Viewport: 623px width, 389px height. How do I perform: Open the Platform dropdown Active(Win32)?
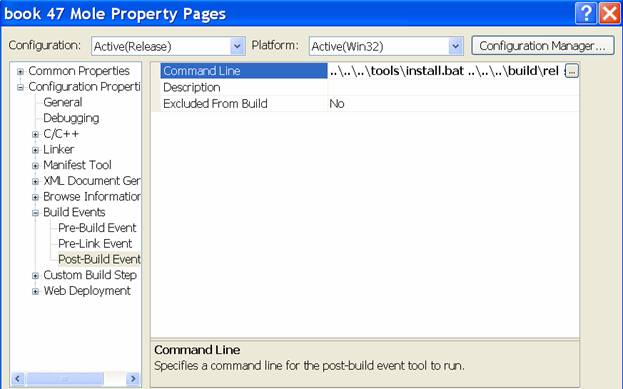pyautogui.click(x=386, y=46)
